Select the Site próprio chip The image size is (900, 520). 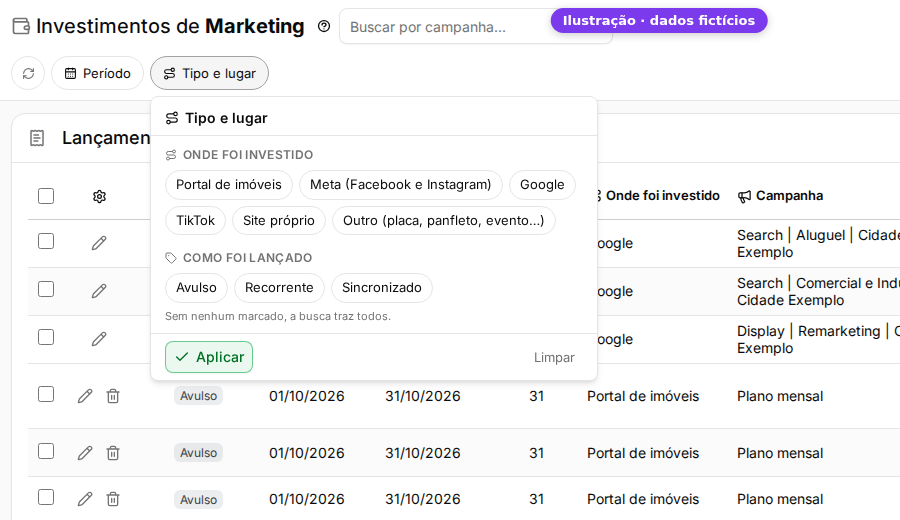(278, 221)
